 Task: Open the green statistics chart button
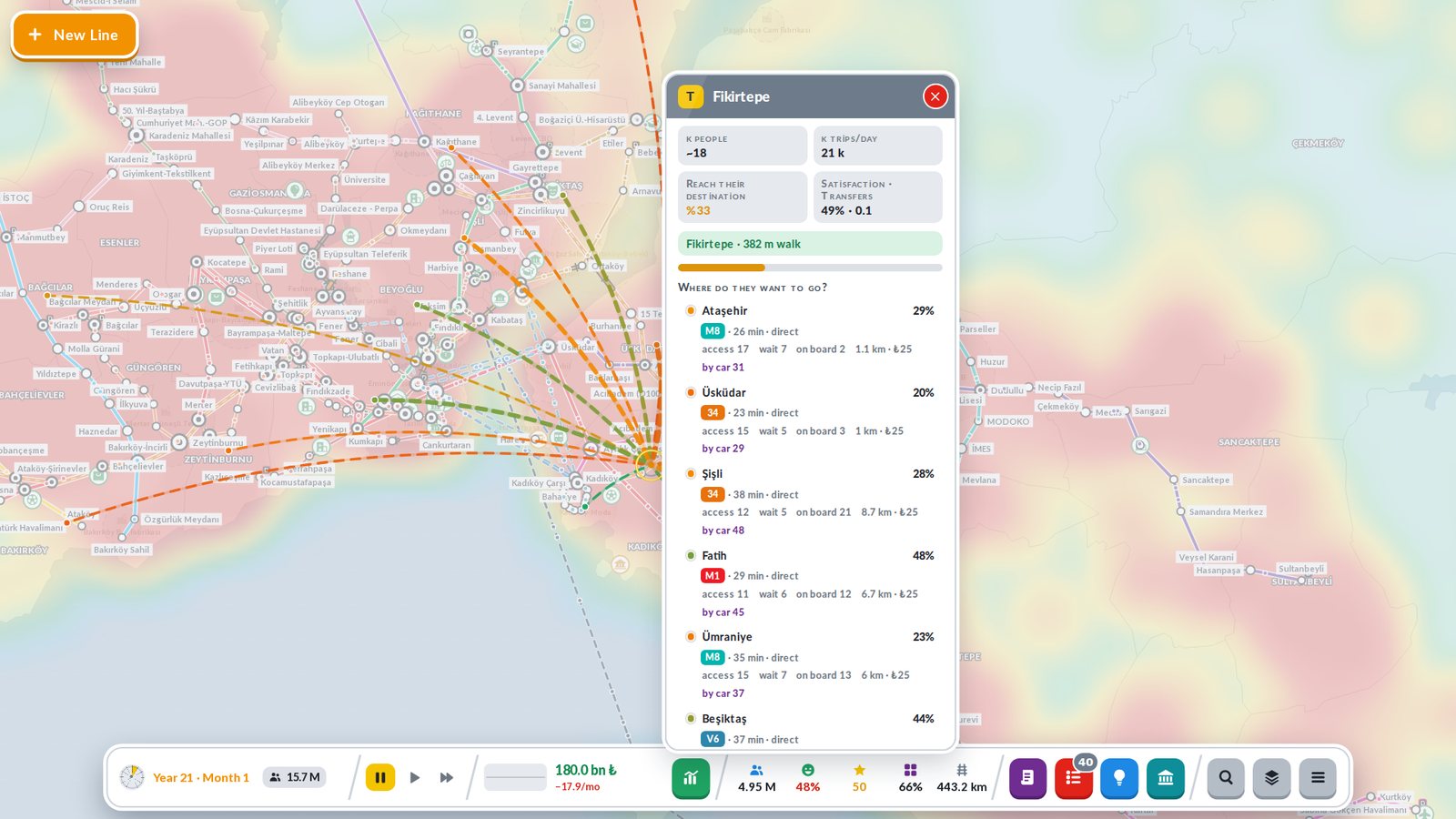pyautogui.click(x=691, y=778)
